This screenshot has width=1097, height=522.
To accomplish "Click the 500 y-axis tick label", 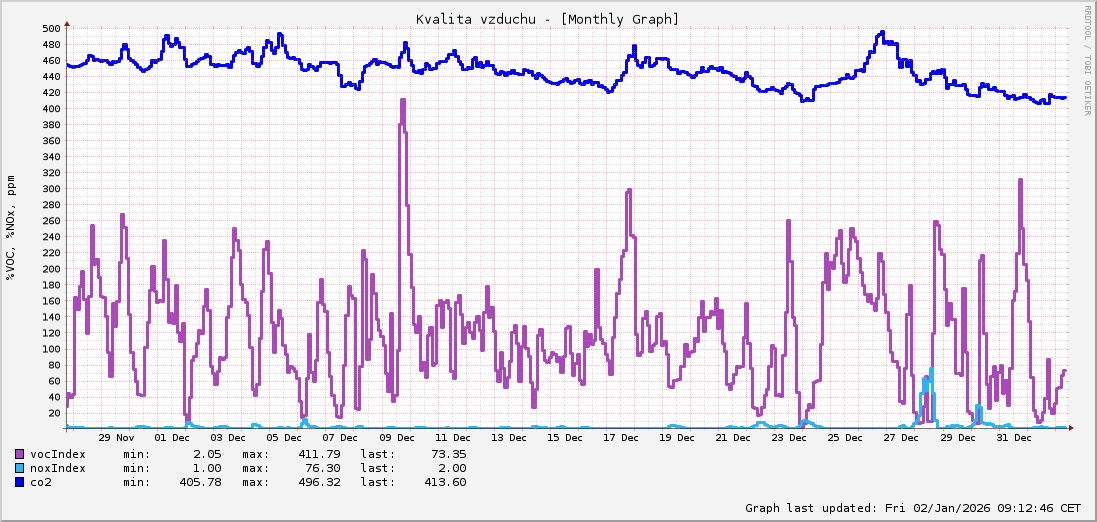I will tap(51, 28).
